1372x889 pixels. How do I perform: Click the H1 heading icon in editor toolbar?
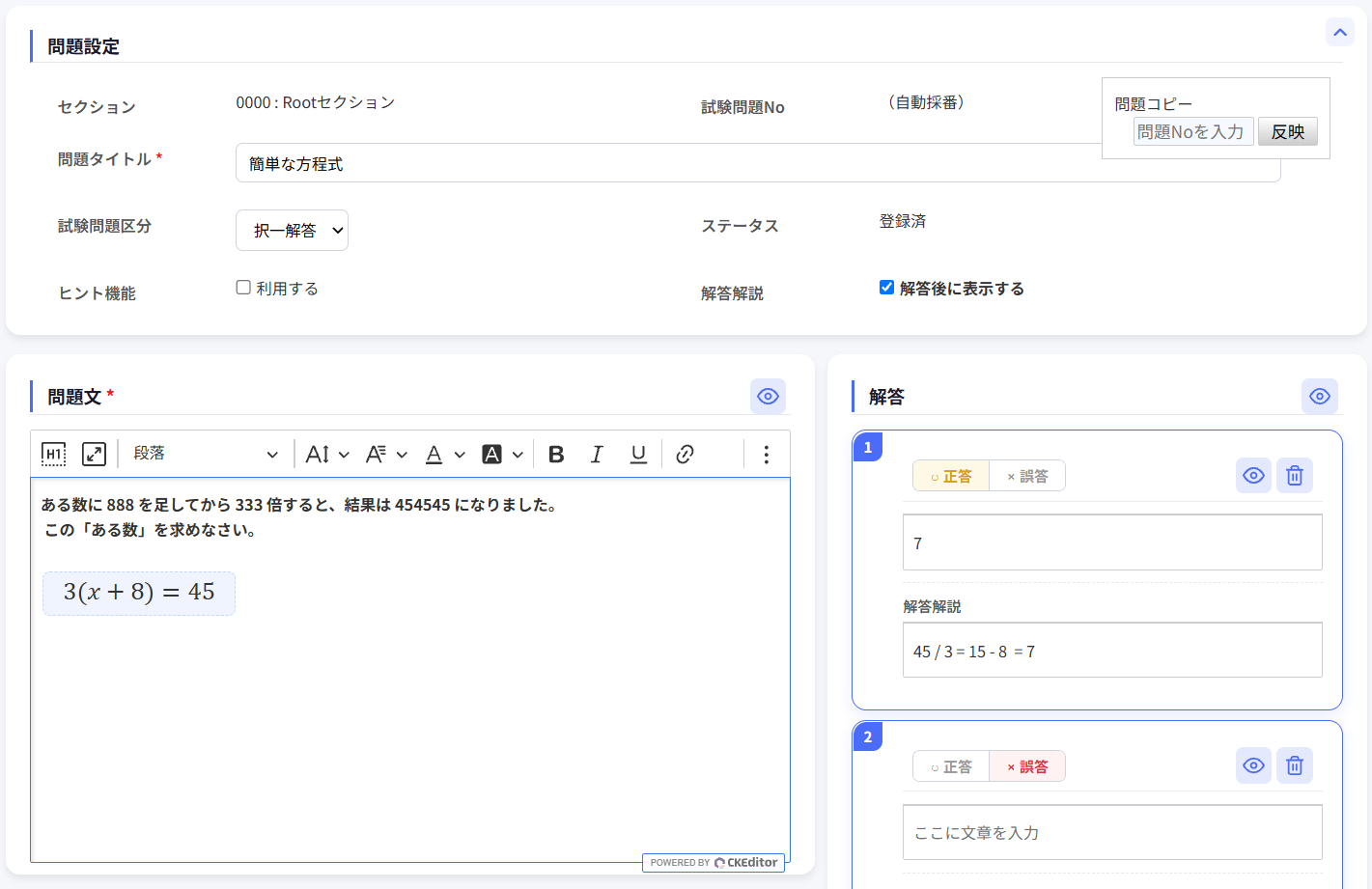pos(54,454)
